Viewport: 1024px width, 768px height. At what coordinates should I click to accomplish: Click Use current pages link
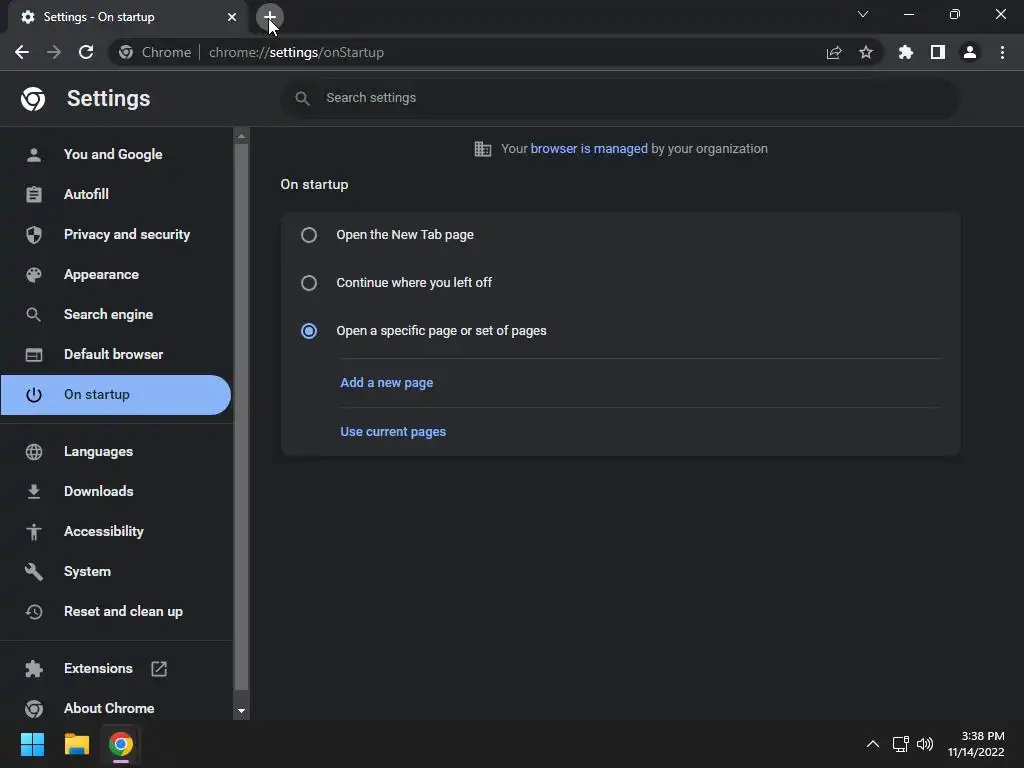tap(393, 432)
